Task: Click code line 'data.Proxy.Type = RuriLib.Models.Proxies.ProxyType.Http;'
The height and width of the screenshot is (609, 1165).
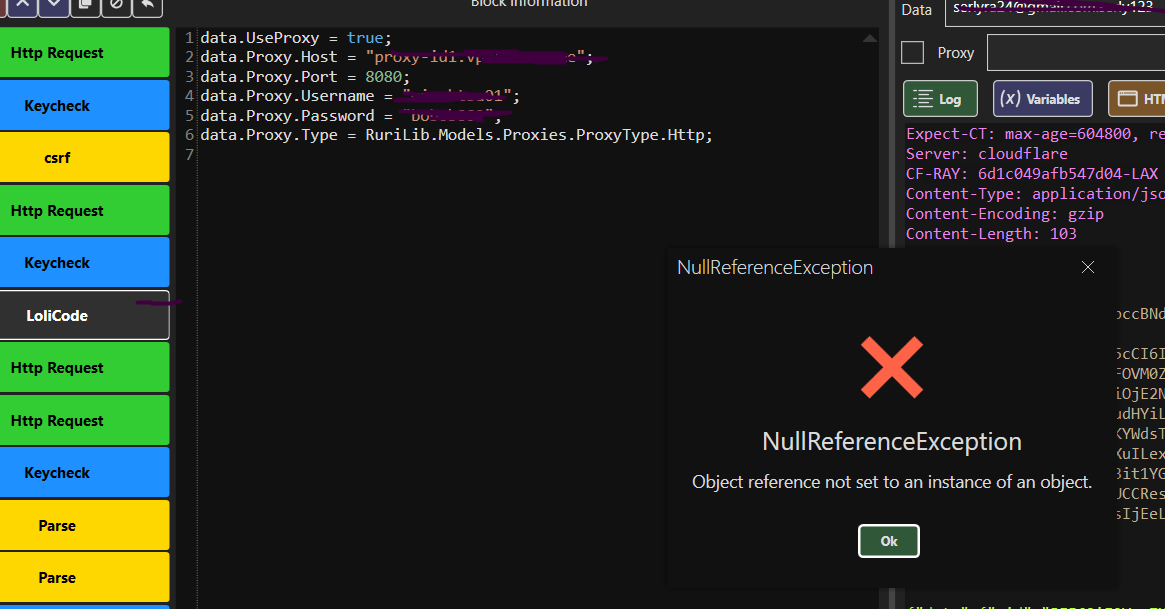Action: [x=456, y=135]
